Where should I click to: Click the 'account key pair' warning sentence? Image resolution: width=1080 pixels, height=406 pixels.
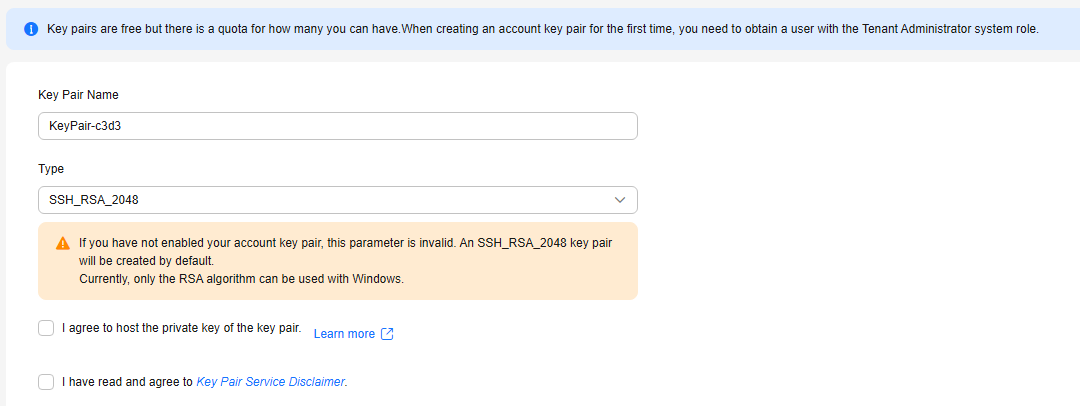tap(346, 252)
